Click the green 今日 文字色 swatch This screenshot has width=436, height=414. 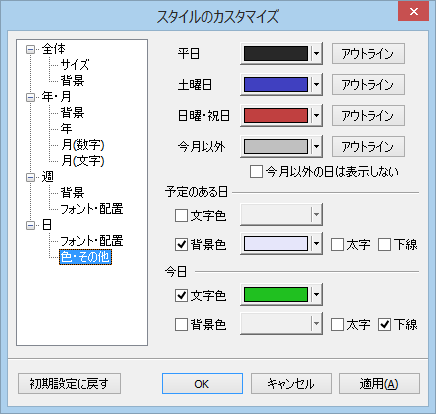[x=276, y=295]
